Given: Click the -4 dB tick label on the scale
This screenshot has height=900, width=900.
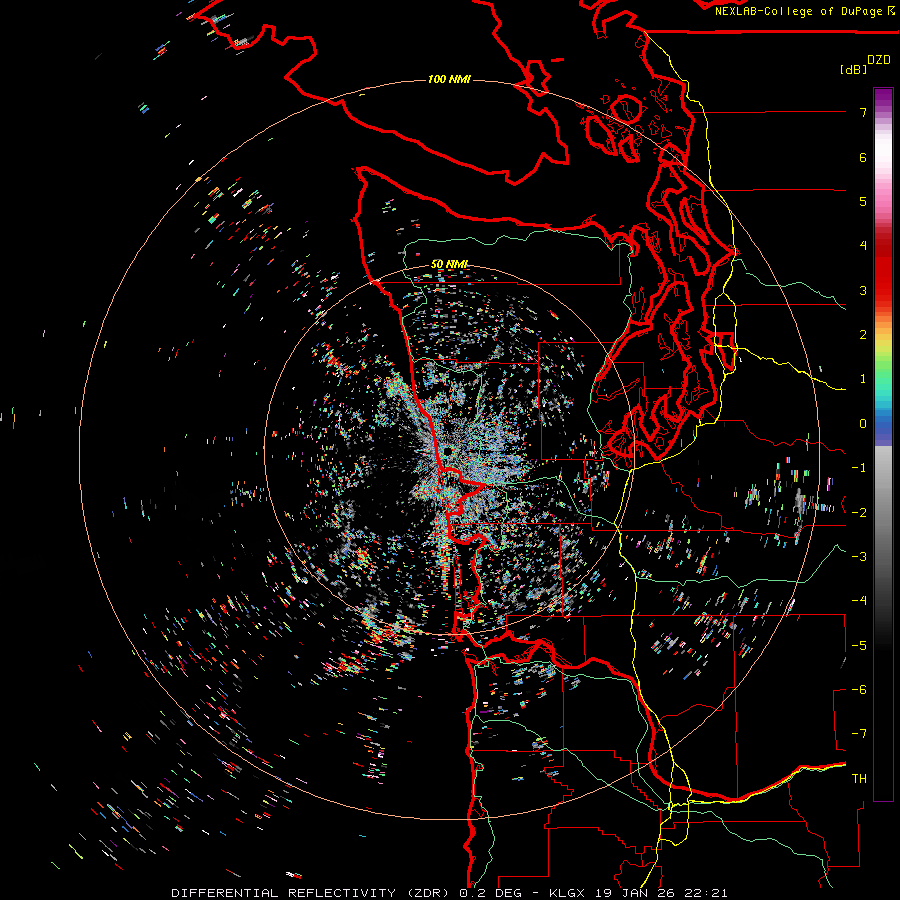Looking at the screenshot, I should [859, 601].
